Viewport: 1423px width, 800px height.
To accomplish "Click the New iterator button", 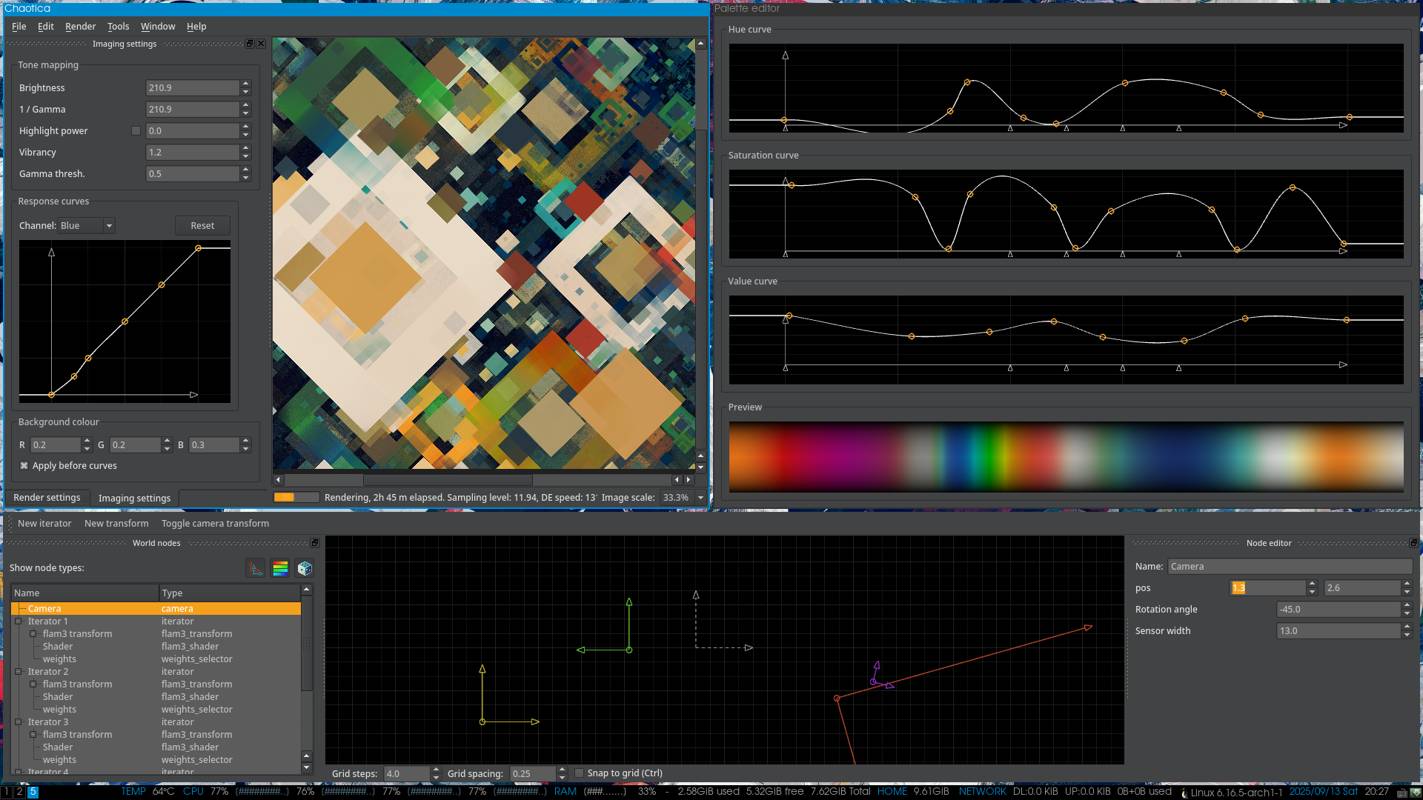I will 44,523.
